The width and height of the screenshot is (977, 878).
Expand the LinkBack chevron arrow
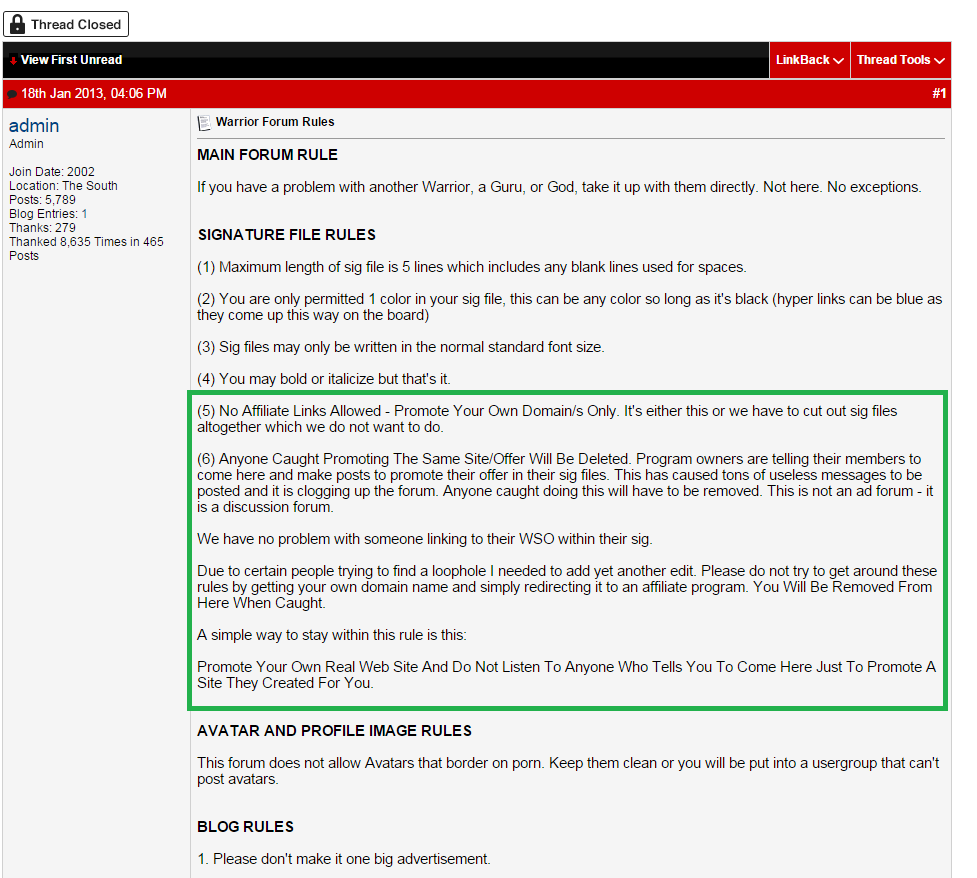point(839,60)
